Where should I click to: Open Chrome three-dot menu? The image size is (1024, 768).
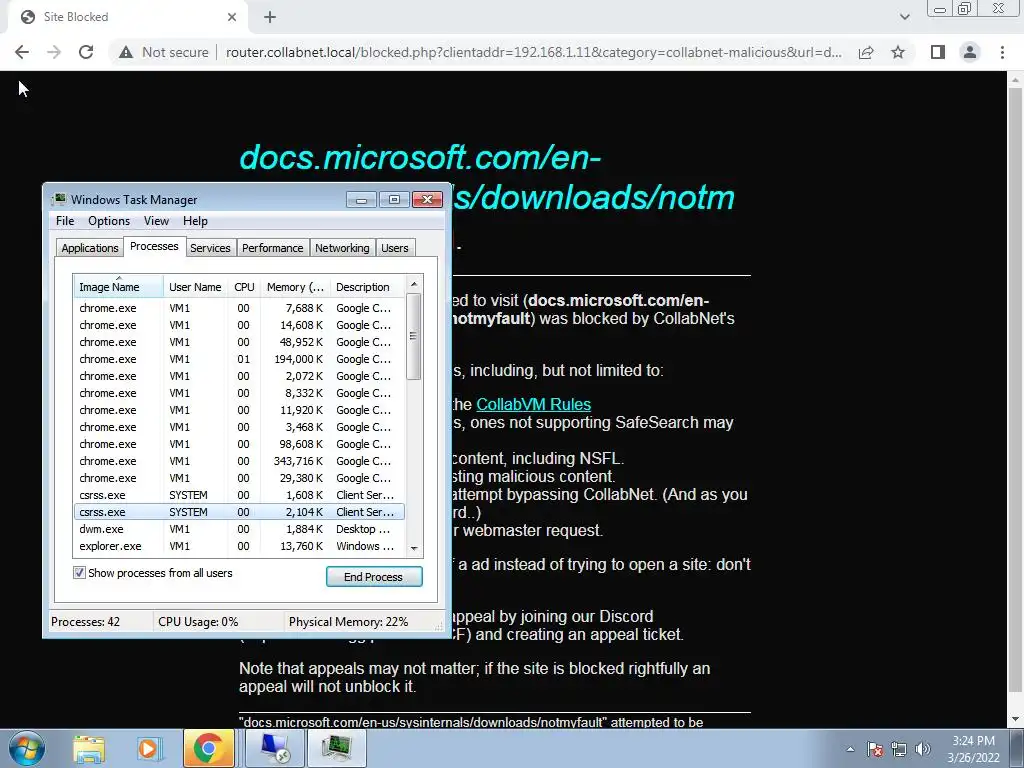1002,52
